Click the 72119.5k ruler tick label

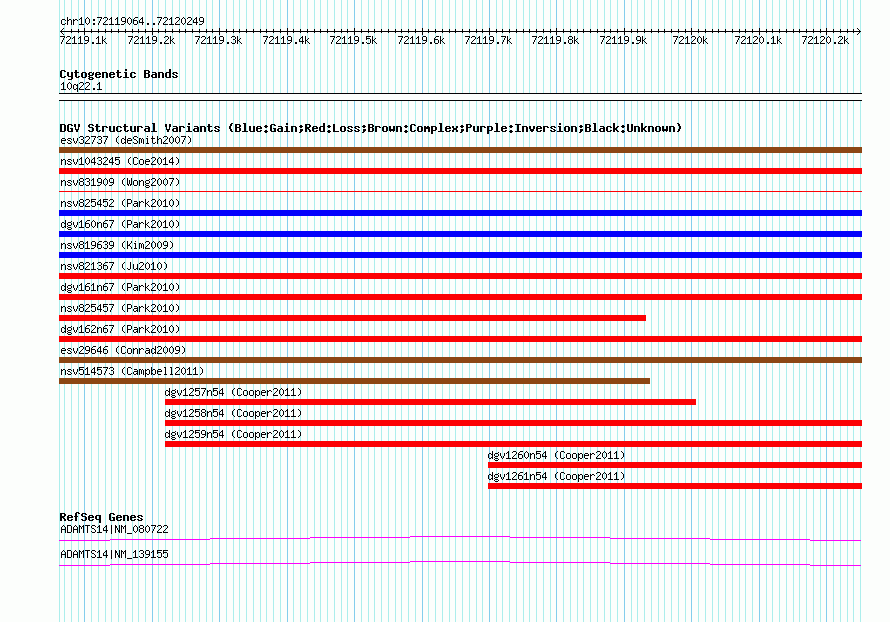click(x=353, y=40)
